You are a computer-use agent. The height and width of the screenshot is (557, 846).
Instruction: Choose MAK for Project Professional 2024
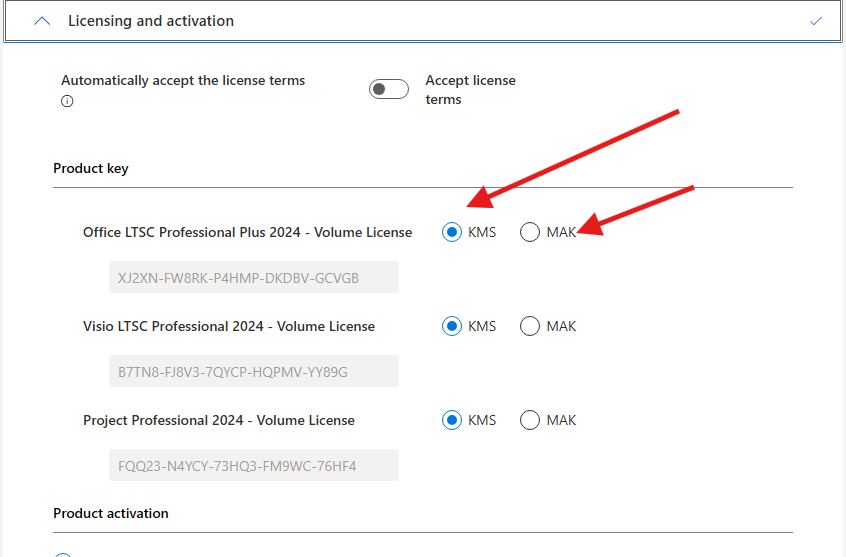[x=530, y=420]
